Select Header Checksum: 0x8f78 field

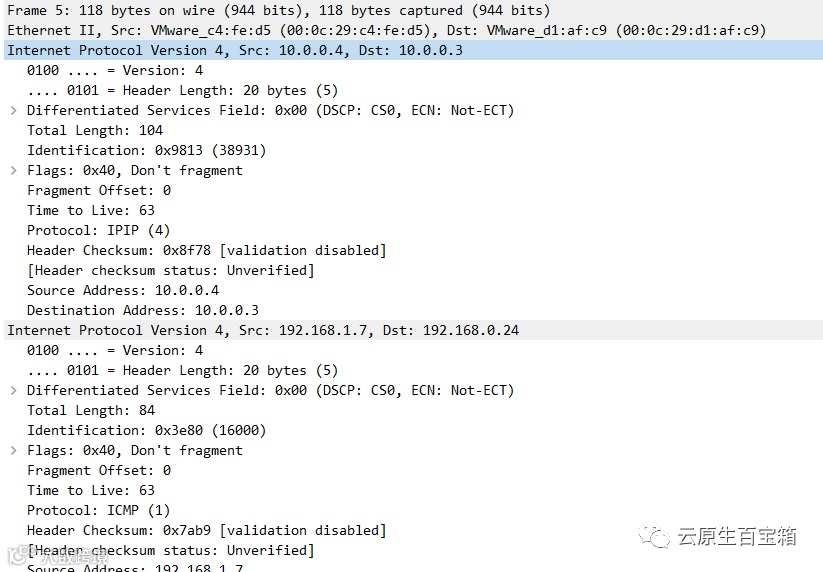(207, 251)
